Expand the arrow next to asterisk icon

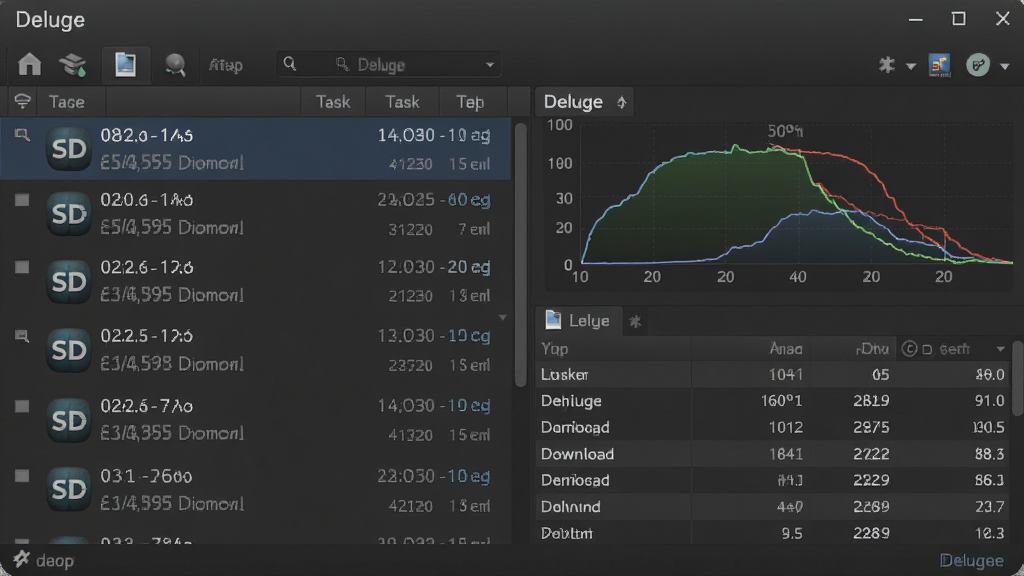tap(910, 66)
